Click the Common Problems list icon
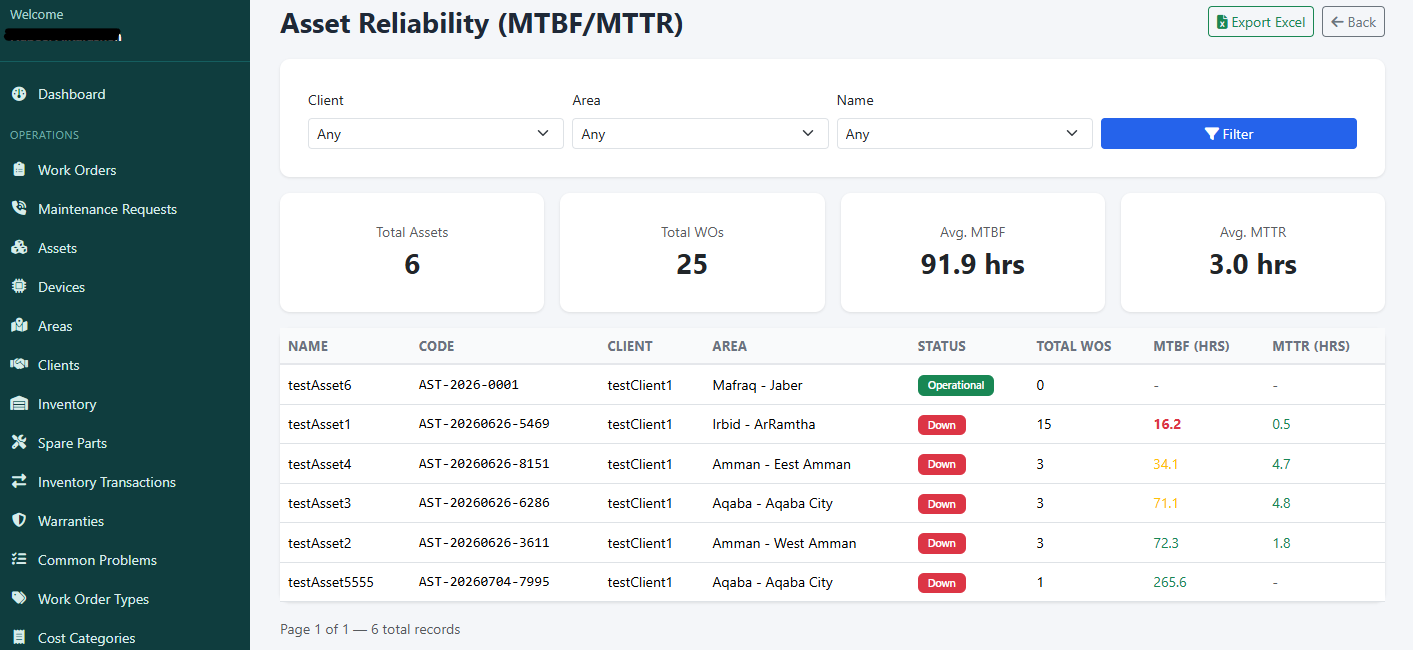The height and width of the screenshot is (650, 1413). pyautogui.click(x=18, y=560)
